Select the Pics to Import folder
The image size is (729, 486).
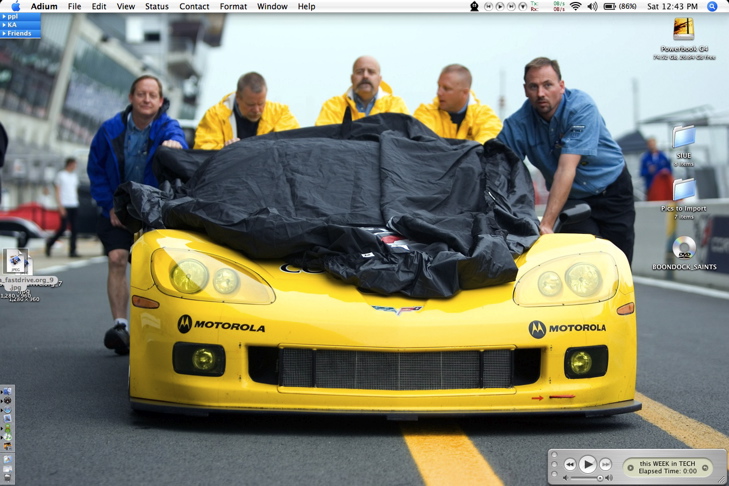[684, 190]
